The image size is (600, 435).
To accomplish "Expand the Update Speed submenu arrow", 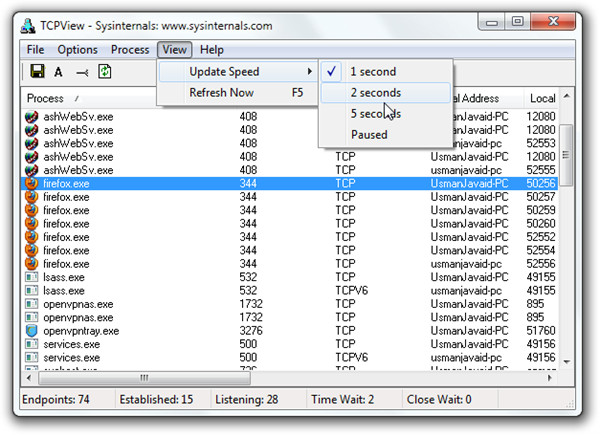I will coord(310,72).
